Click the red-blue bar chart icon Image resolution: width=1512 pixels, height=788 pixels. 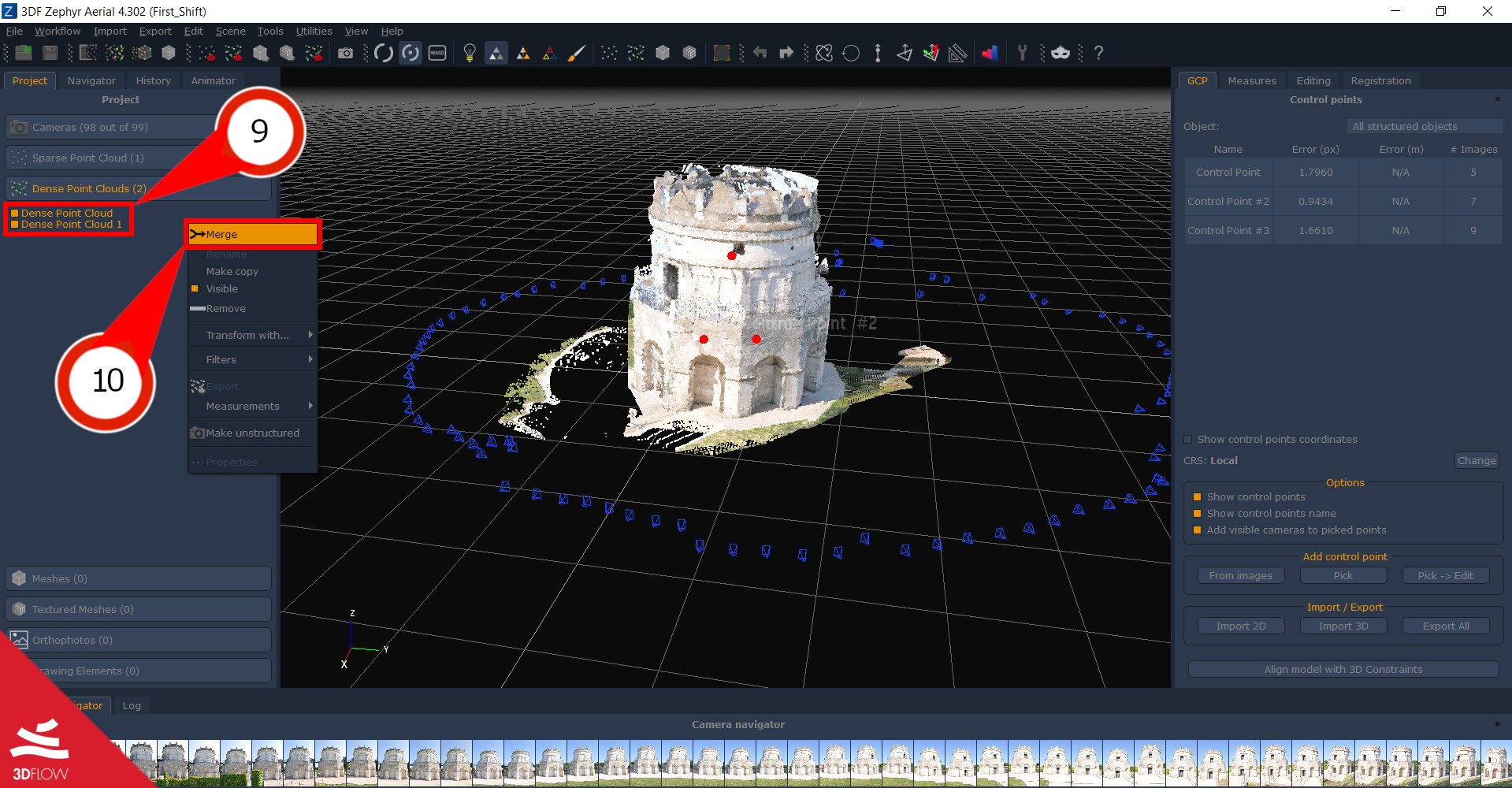point(990,53)
